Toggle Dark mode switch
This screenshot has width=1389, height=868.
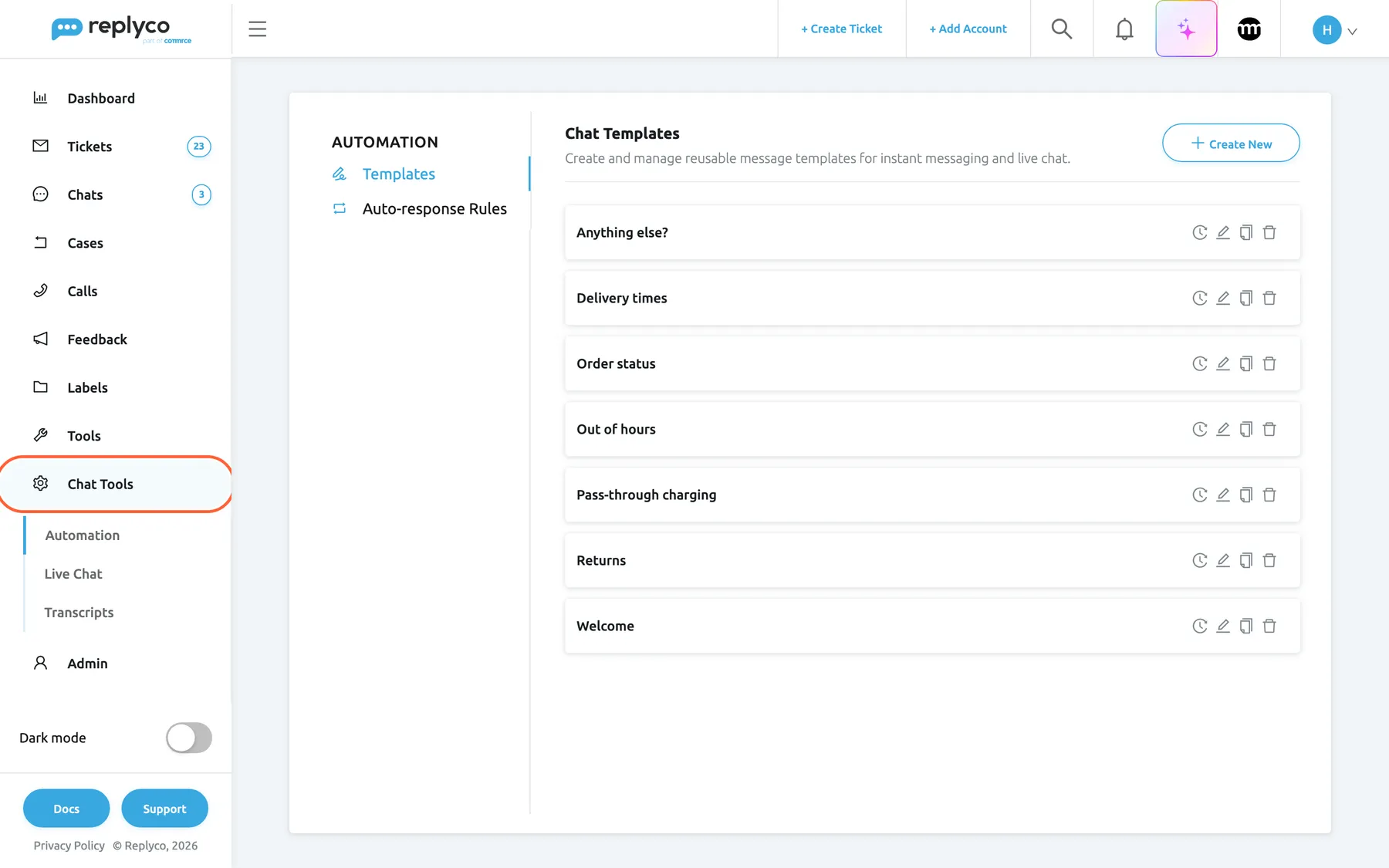[x=189, y=738]
